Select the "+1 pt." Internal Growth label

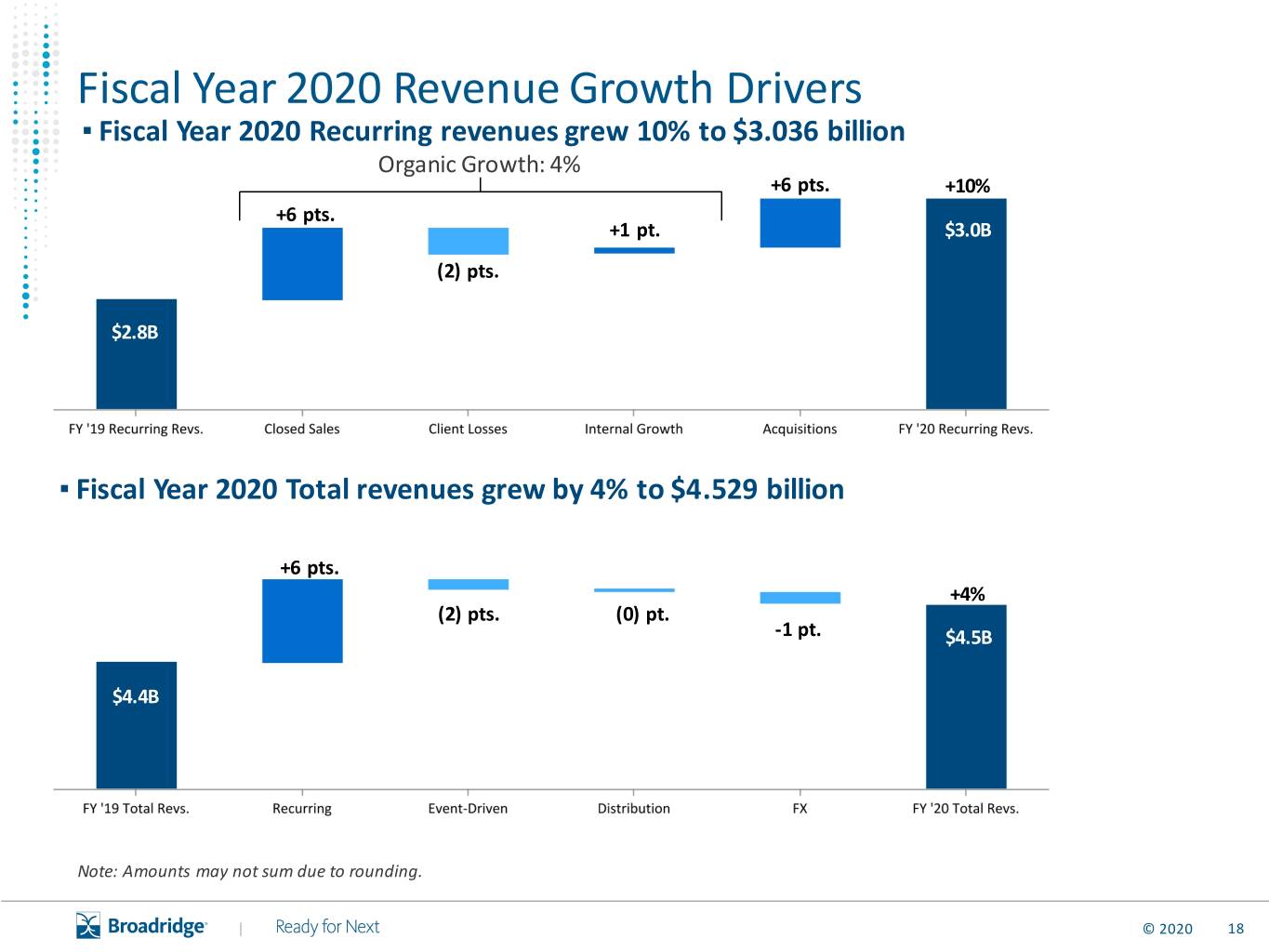click(634, 230)
